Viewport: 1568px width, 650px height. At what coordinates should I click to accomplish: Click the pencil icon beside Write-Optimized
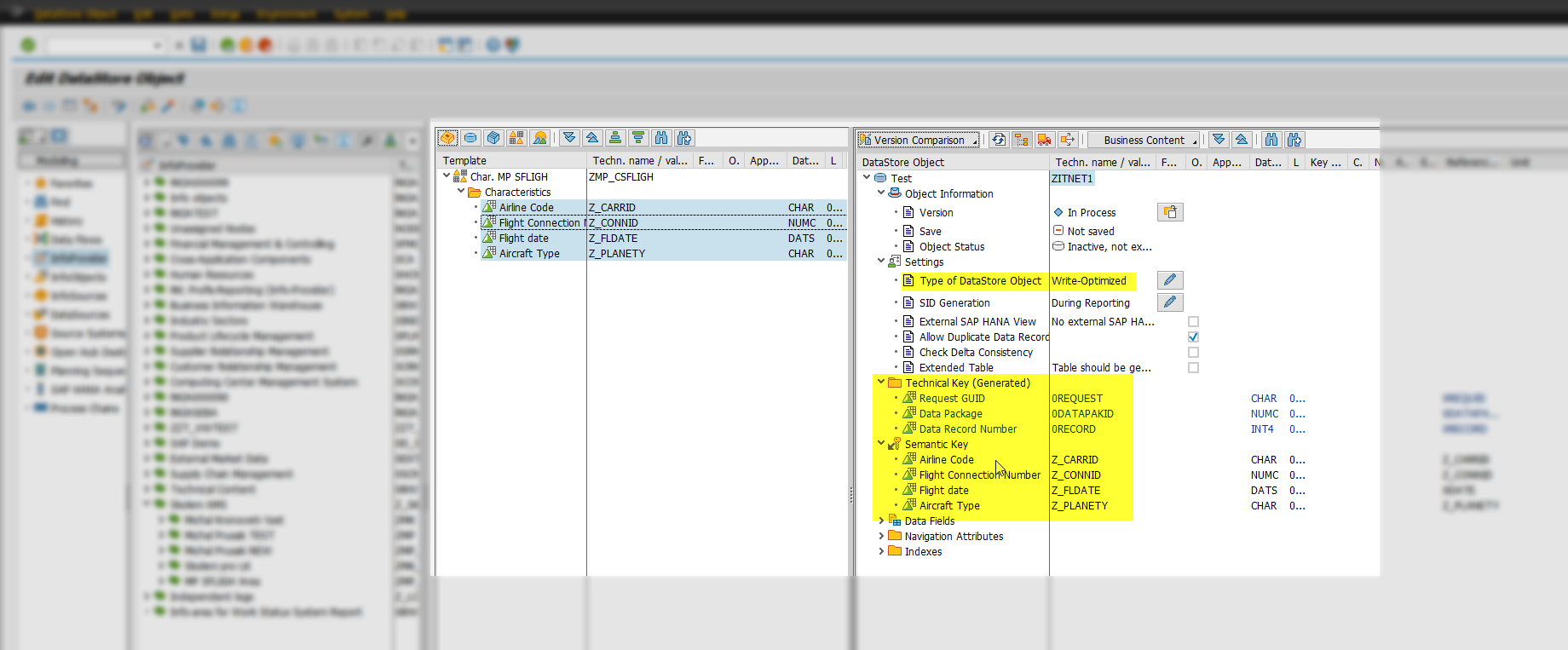(x=1170, y=280)
